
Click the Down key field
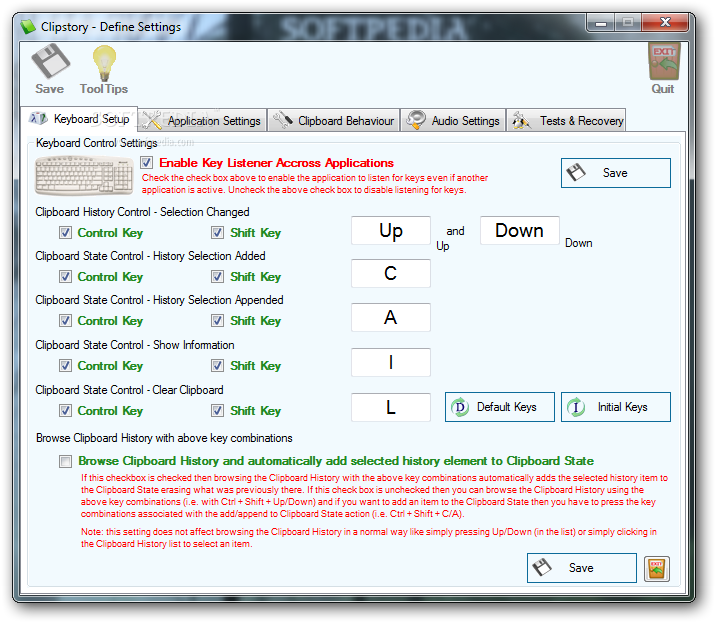coord(520,231)
